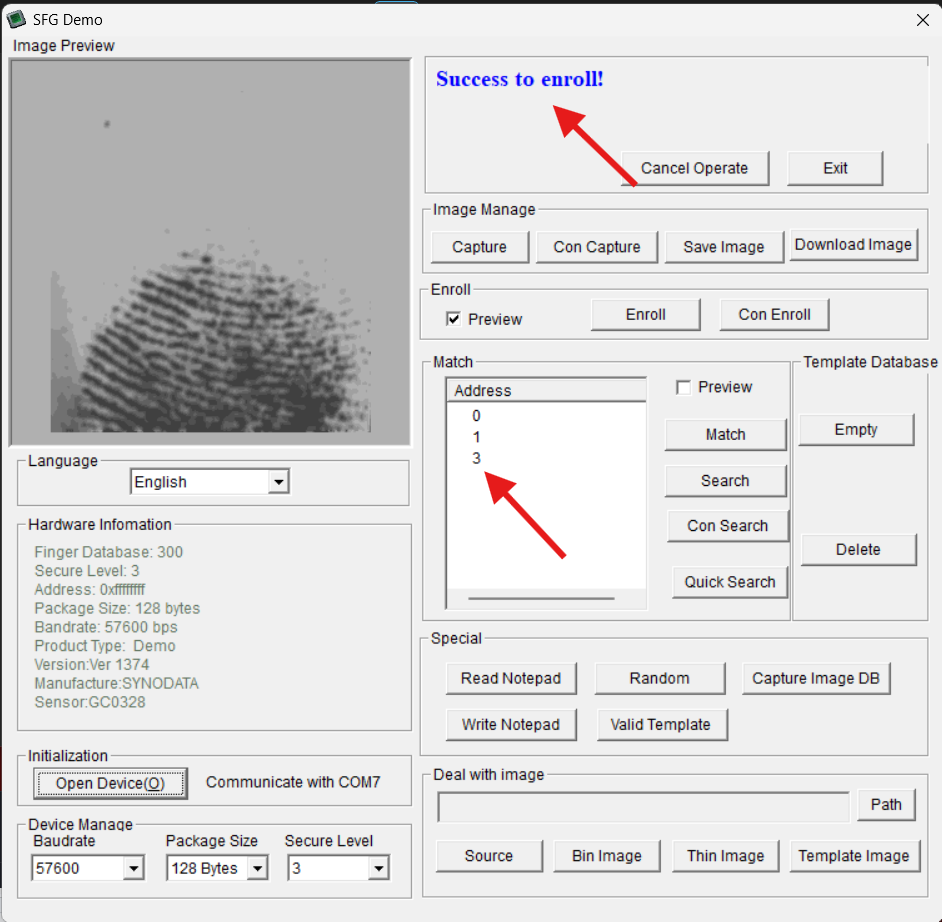Viewport: 942px width, 922px height.
Task: Click the Address list horizontal scrollbar
Action: (541, 598)
